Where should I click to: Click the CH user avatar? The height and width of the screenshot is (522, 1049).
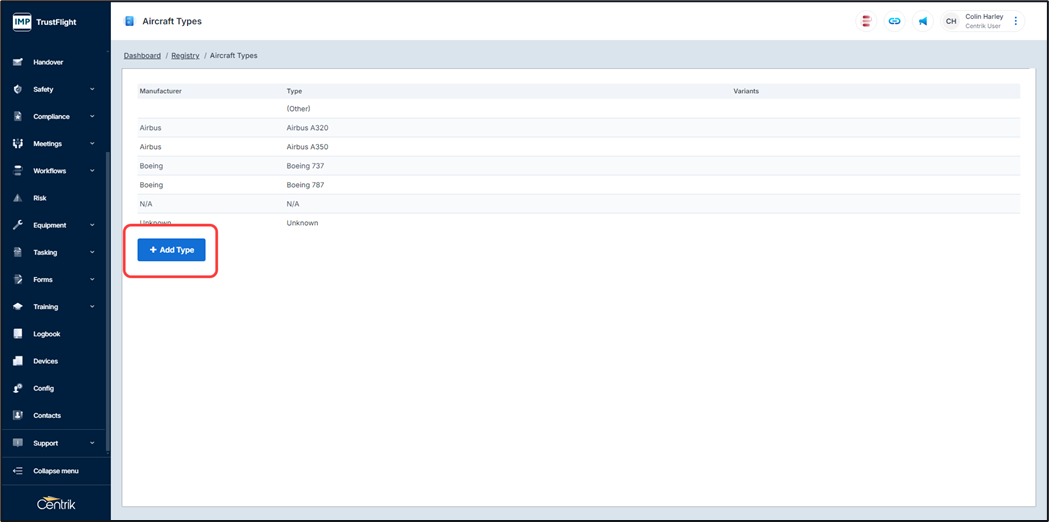[951, 21]
